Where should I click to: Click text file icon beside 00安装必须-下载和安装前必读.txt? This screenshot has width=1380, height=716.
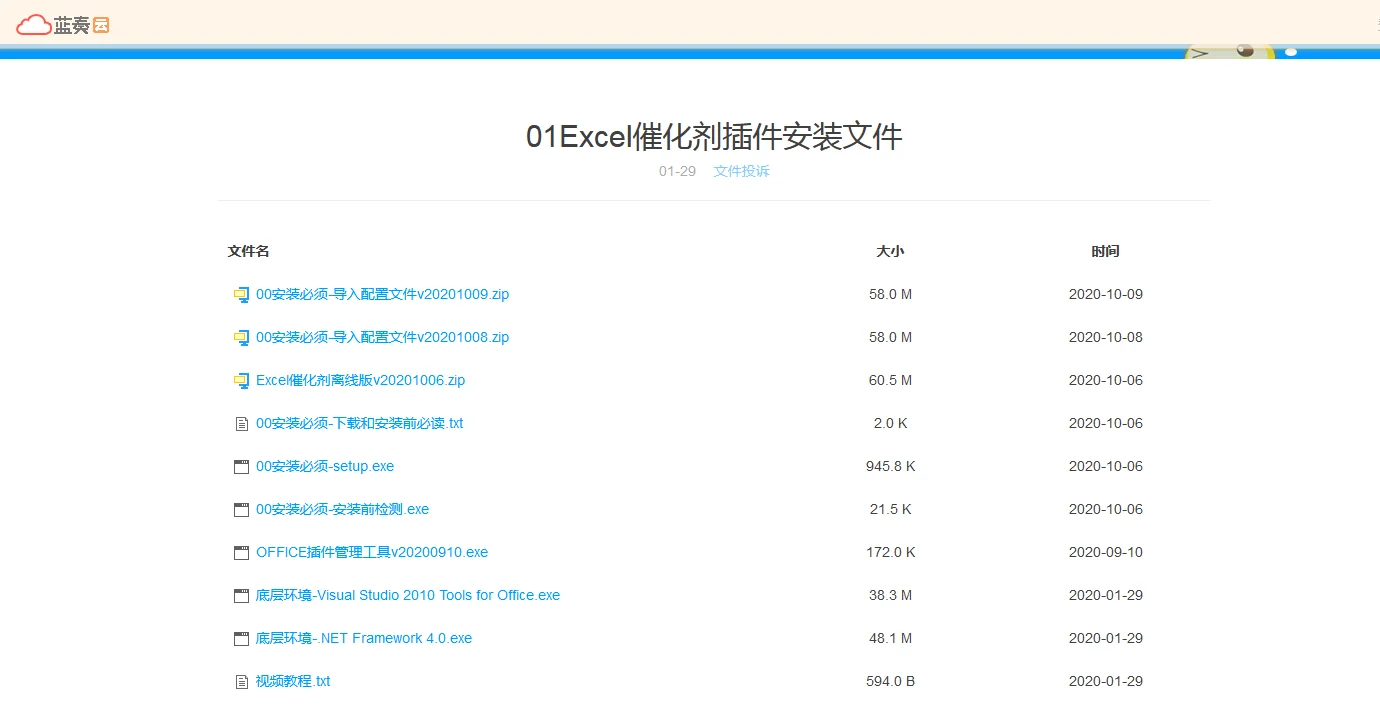click(241, 424)
